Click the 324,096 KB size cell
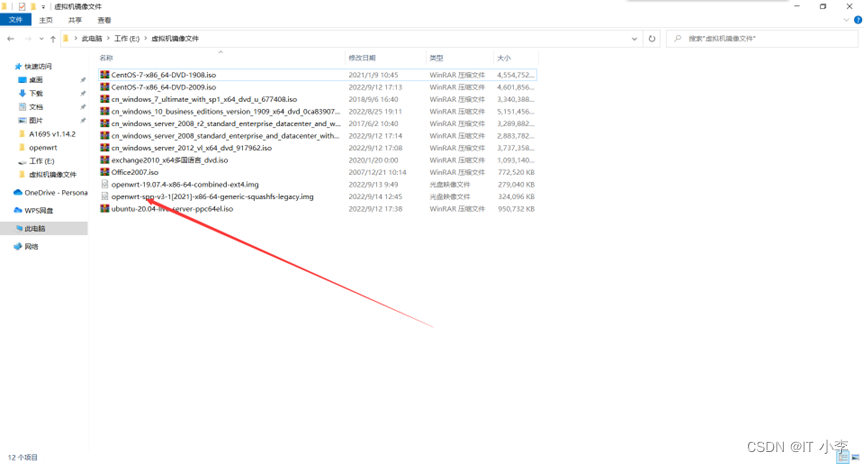 pyautogui.click(x=516, y=196)
